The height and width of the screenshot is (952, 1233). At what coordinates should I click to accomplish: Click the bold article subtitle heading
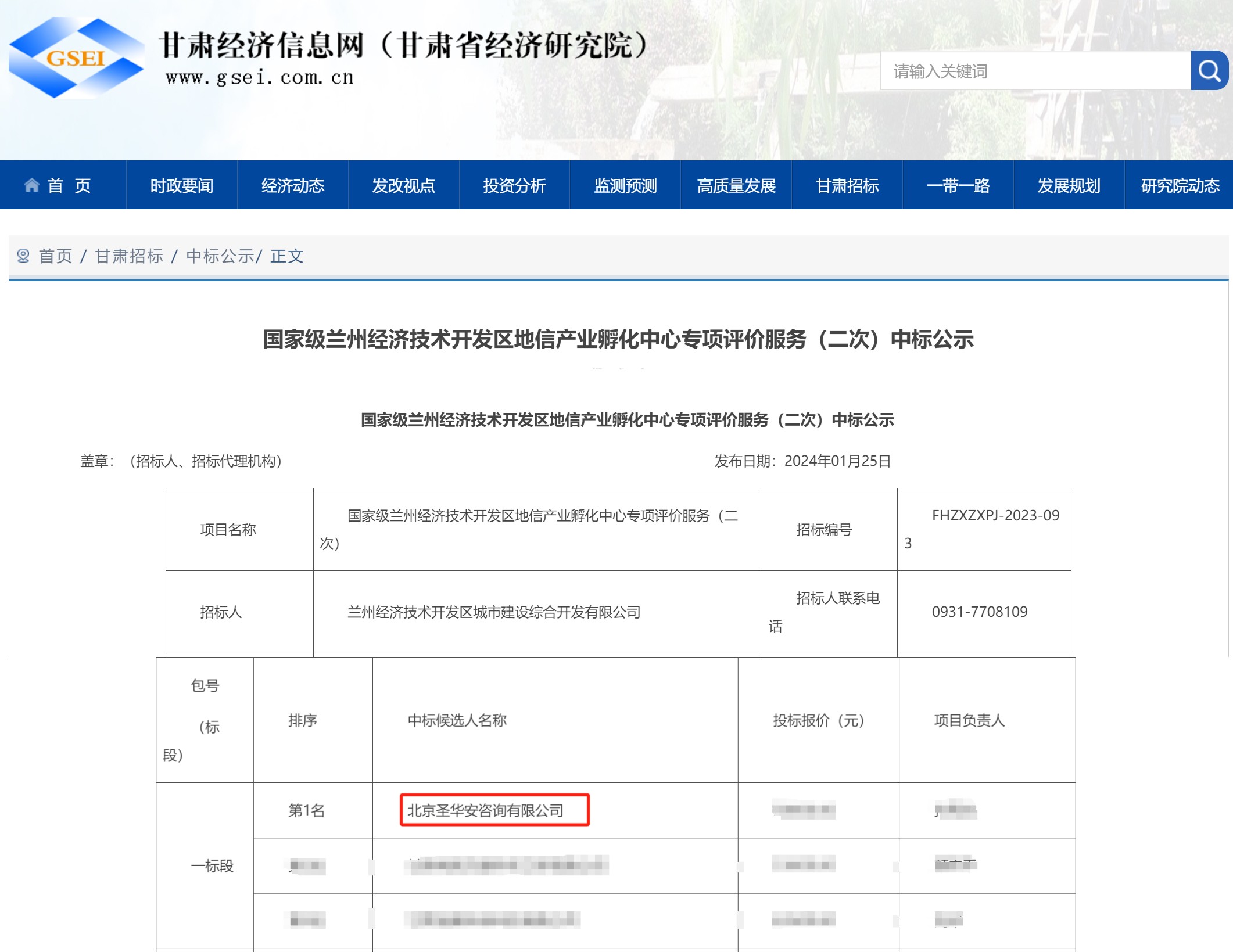(628, 420)
